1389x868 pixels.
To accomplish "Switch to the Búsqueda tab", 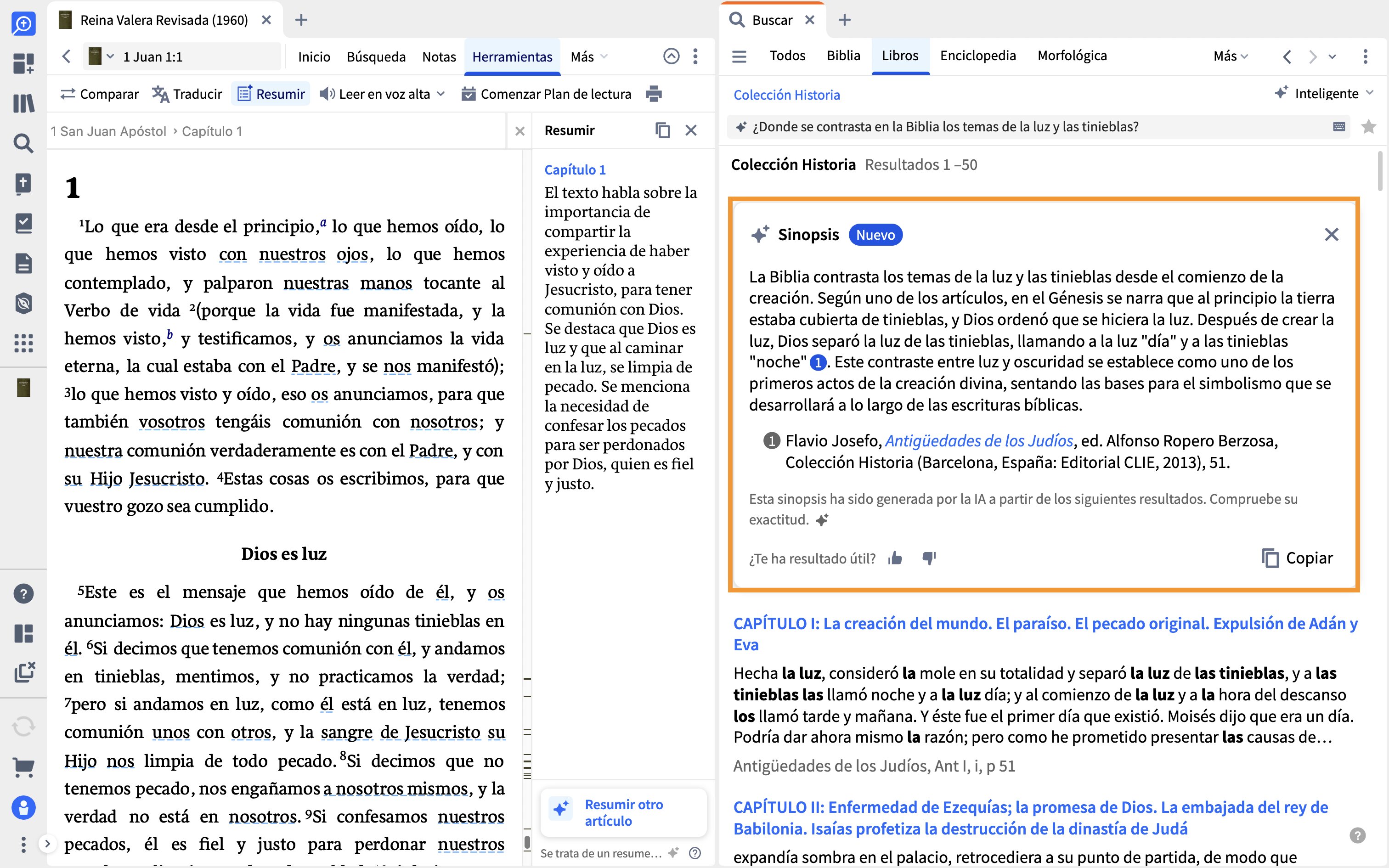I will (376, 57).
